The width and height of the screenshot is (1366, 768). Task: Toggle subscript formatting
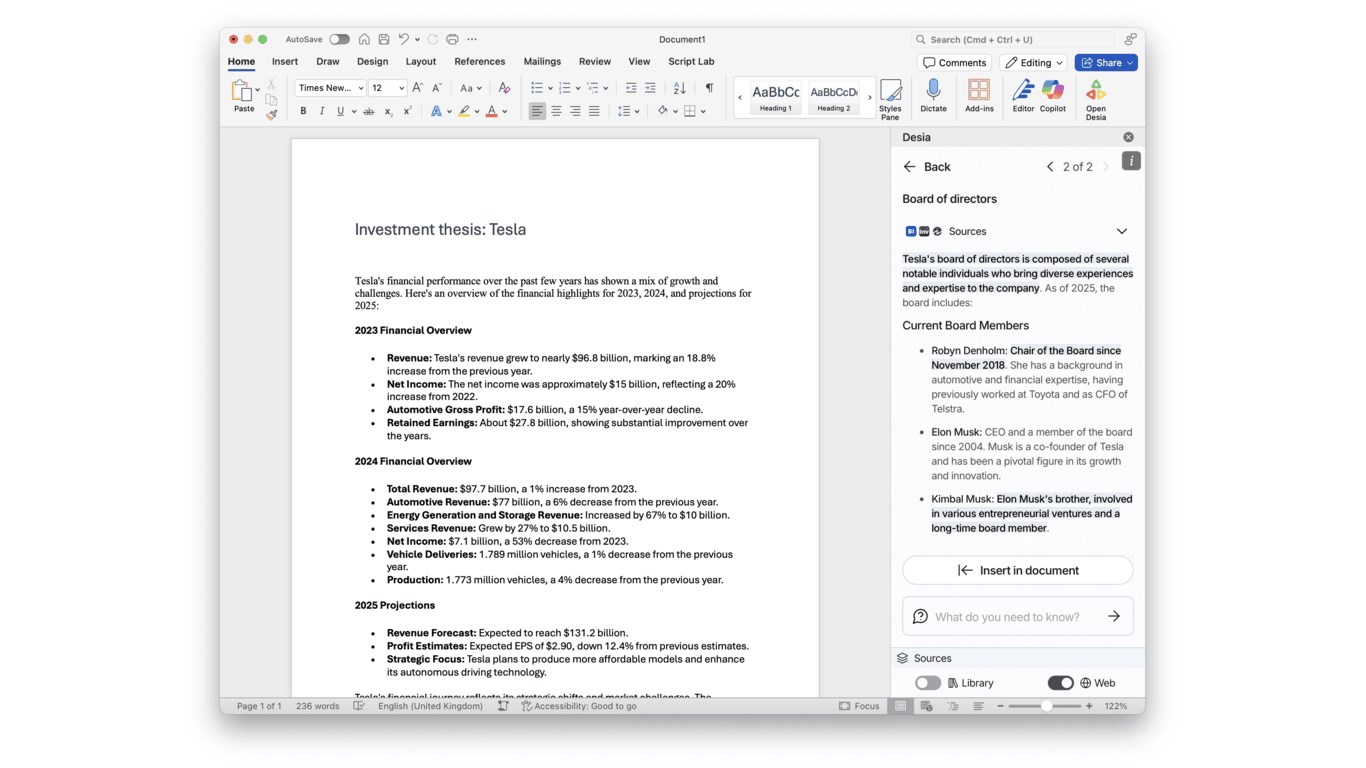point(388,111)
